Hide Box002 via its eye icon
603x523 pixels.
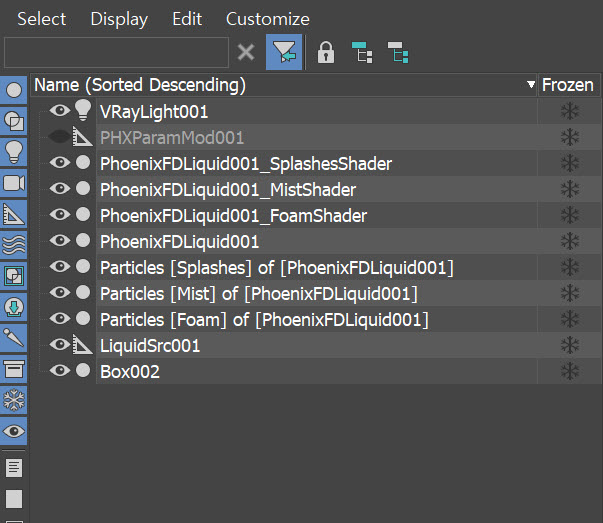[x=60, y=370]
